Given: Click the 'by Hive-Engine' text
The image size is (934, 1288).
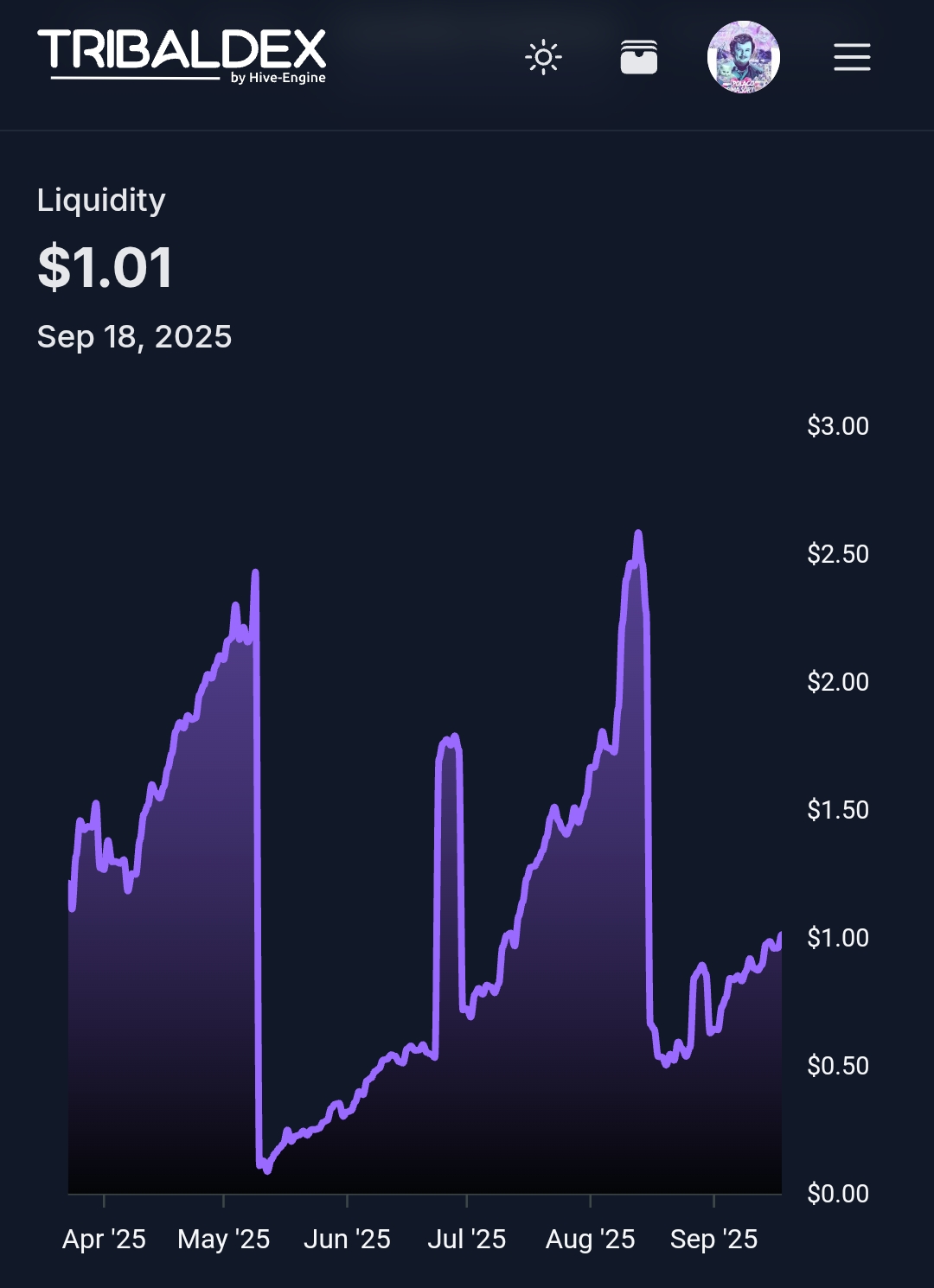Looking at the screenshot, I should pos(278,78).
